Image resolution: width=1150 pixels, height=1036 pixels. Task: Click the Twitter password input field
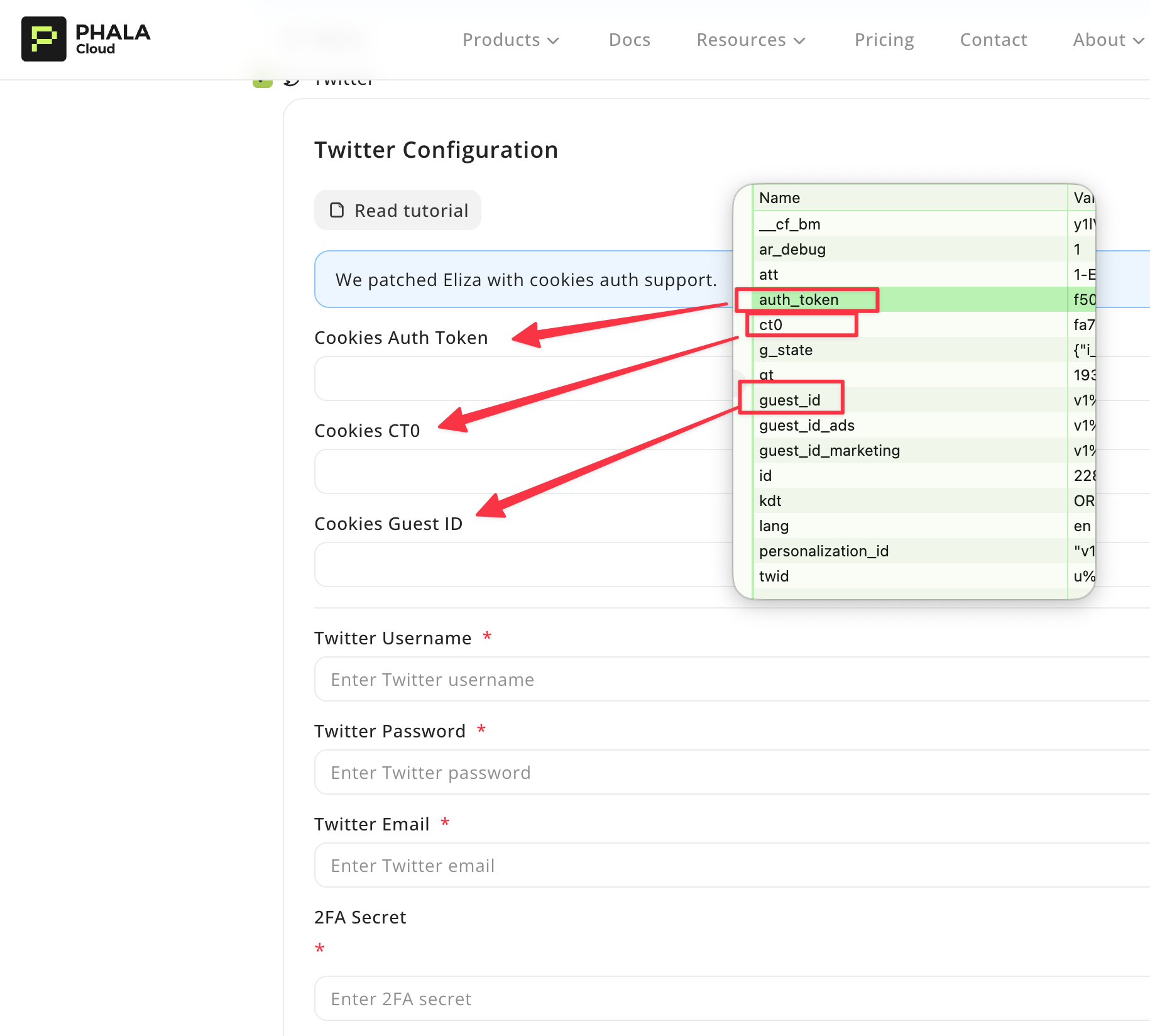(732, 772)
